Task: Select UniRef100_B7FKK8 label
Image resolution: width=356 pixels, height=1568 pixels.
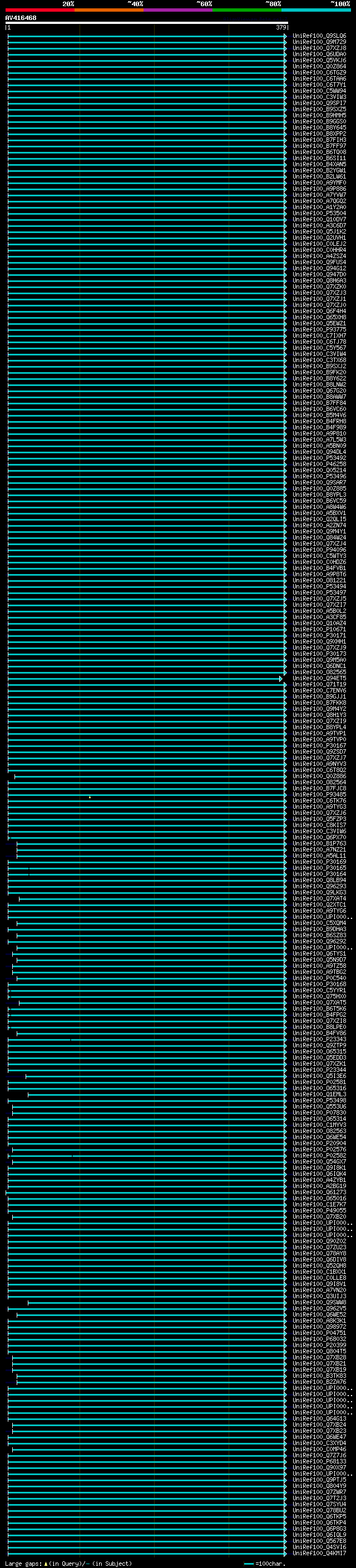Action: point(319,703)
